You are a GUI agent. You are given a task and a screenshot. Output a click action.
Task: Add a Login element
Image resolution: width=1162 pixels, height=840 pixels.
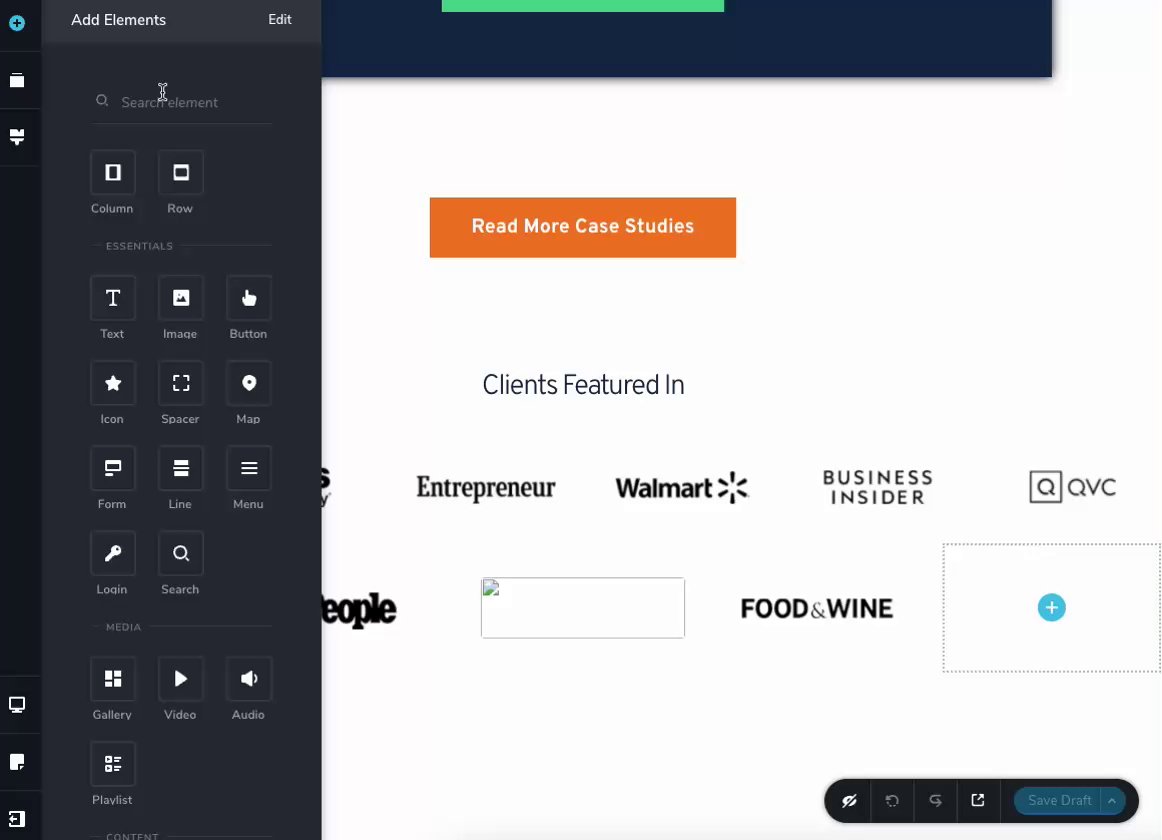point(113,554)
